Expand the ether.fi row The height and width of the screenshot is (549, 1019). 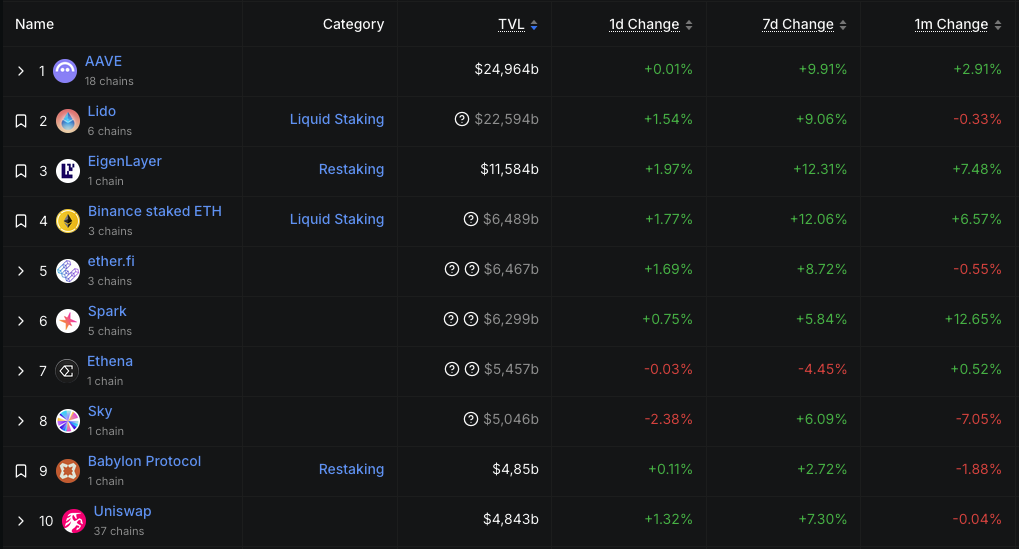[x=21, y=271]
